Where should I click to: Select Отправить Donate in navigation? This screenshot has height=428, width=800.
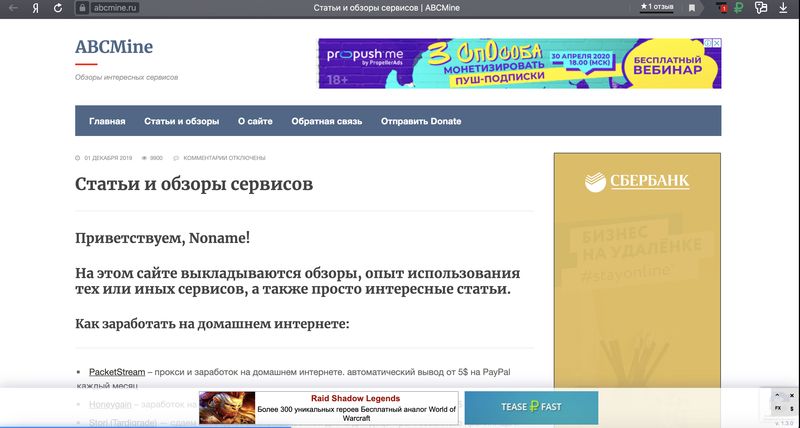421,121
